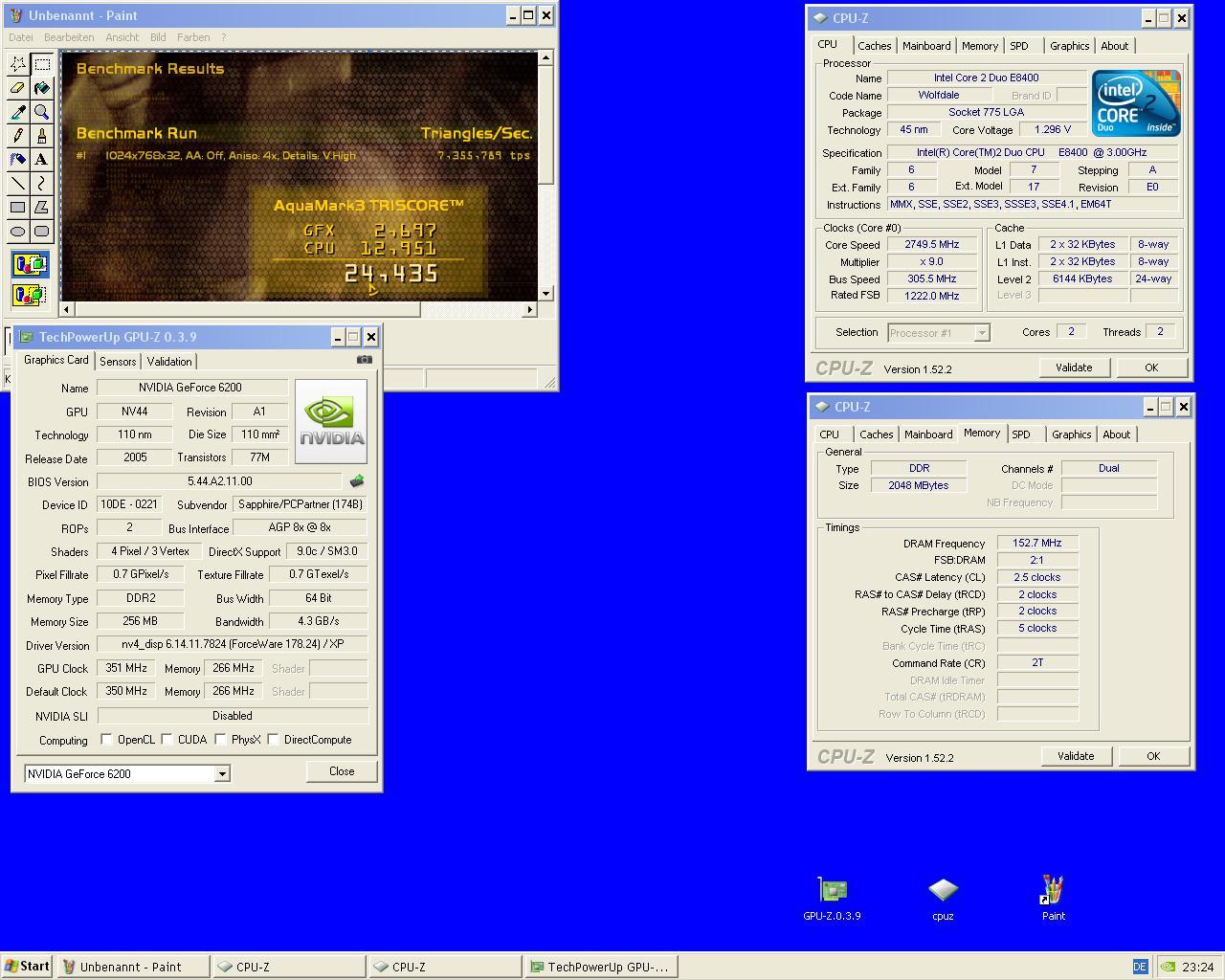Click Paint's horizontal scrollbar right arrow

(529, 309)
